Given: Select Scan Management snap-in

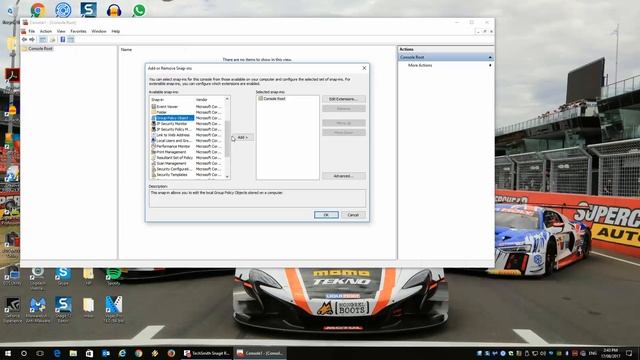Looking at the screenshot, I should coord(187,163).
